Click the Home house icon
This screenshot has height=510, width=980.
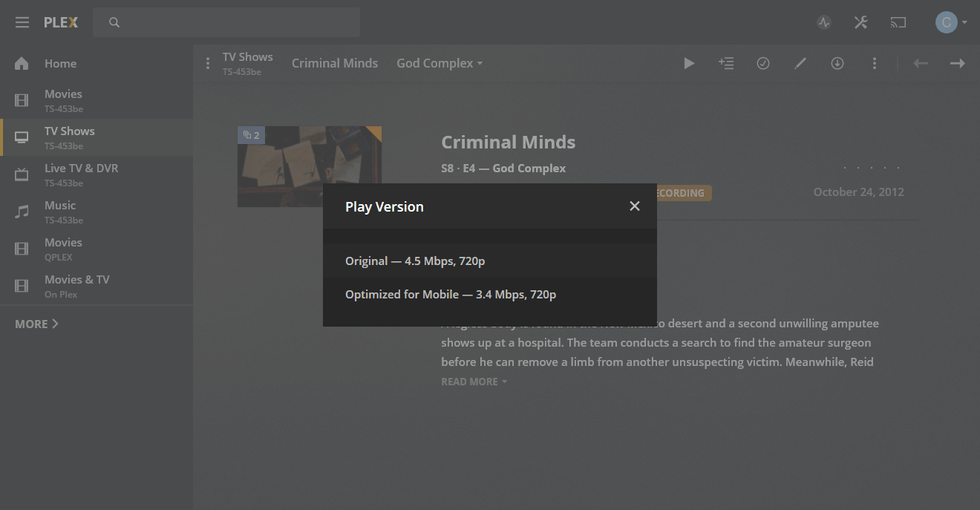22,63
